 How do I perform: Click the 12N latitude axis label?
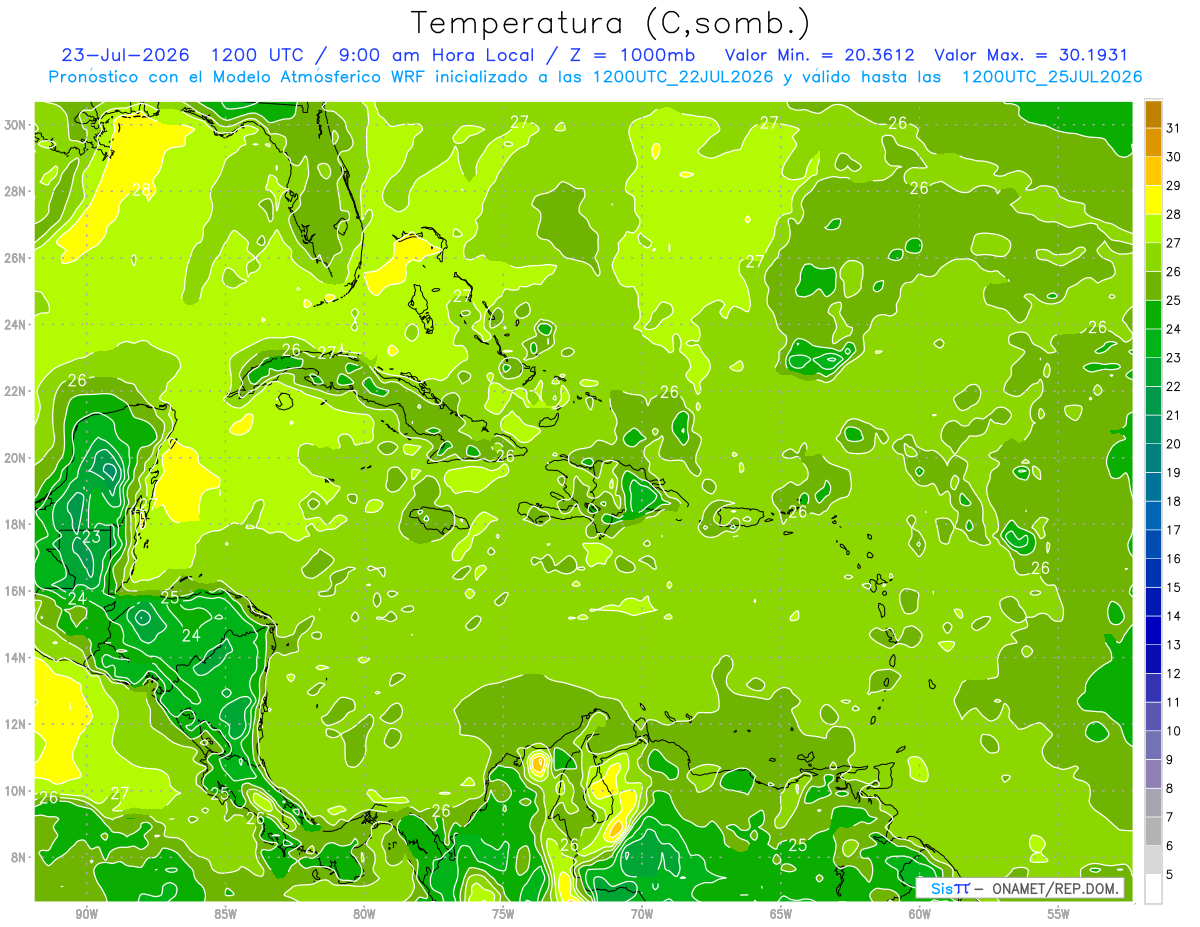pos(16,724)
